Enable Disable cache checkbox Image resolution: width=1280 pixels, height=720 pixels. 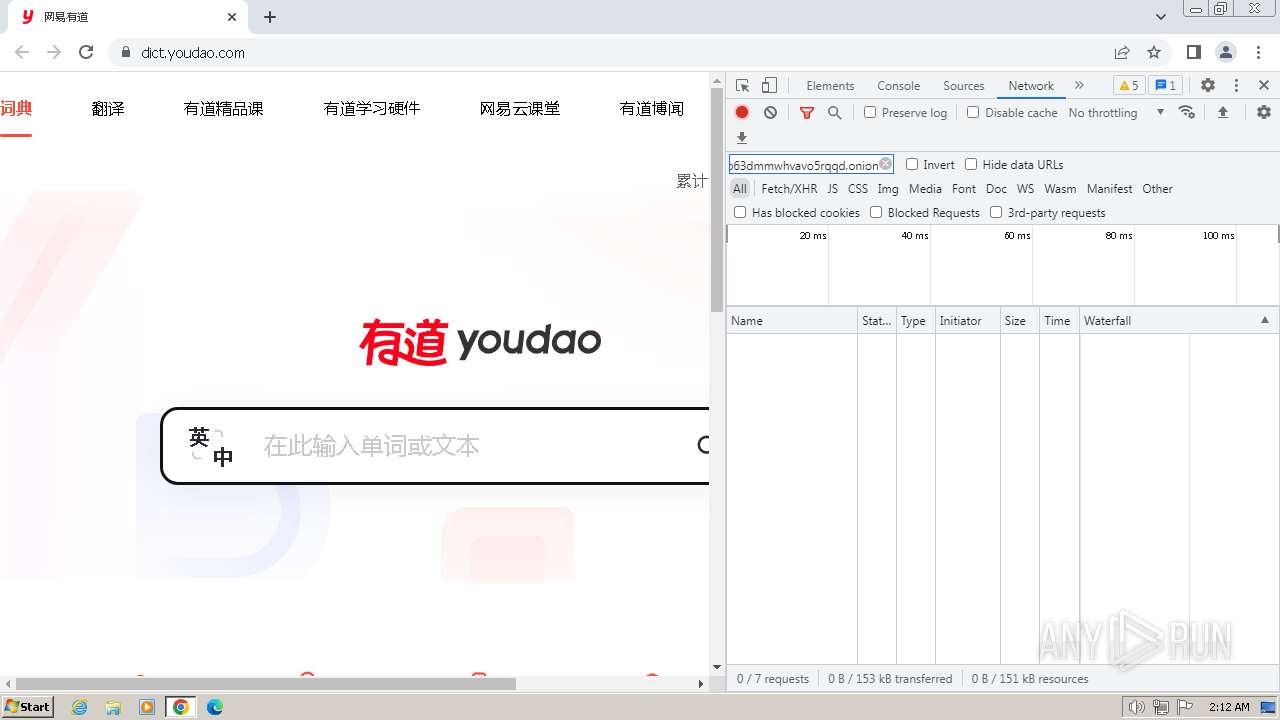click(x=973, y=112)
